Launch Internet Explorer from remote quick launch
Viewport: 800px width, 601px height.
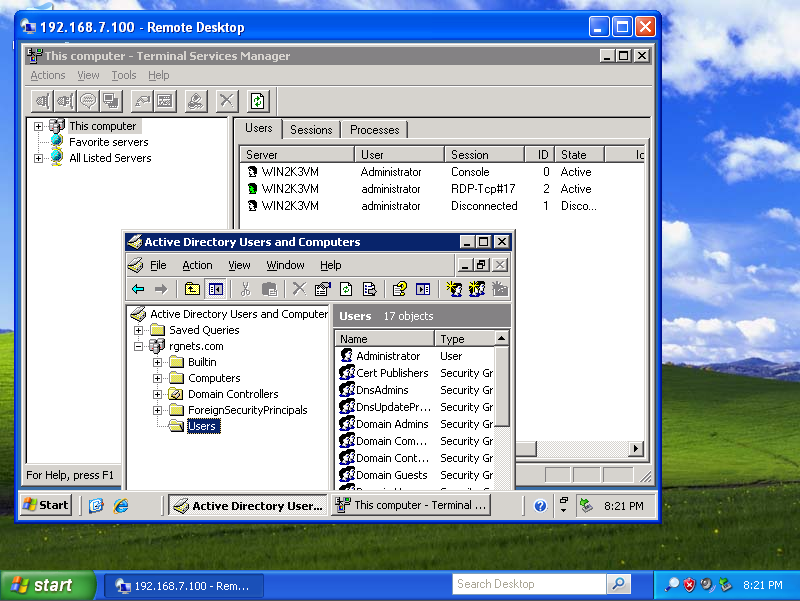pyautogui.click(x=121, y=506)
